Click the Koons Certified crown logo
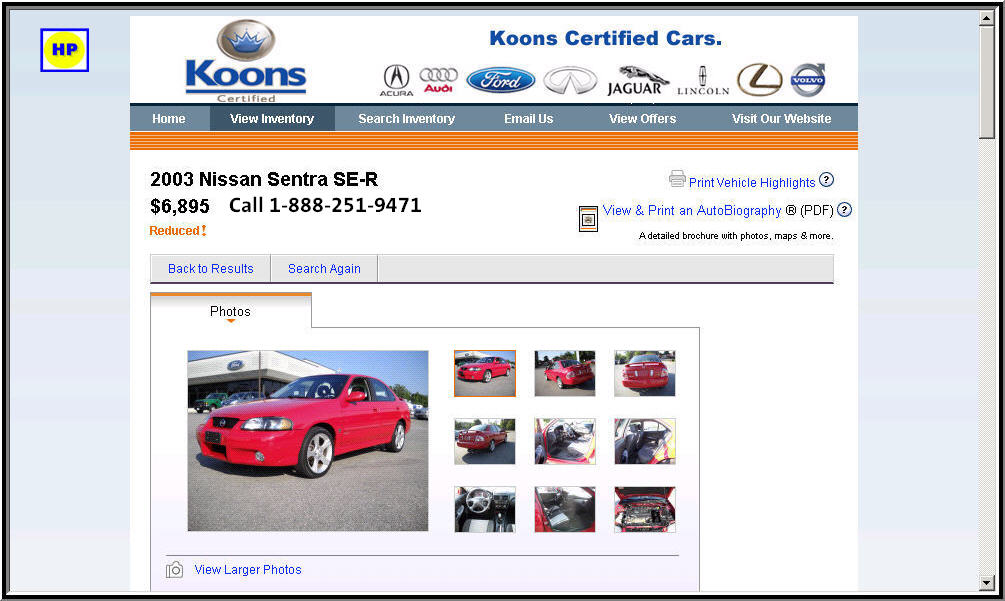1005x601 pixels. point(246,61)
